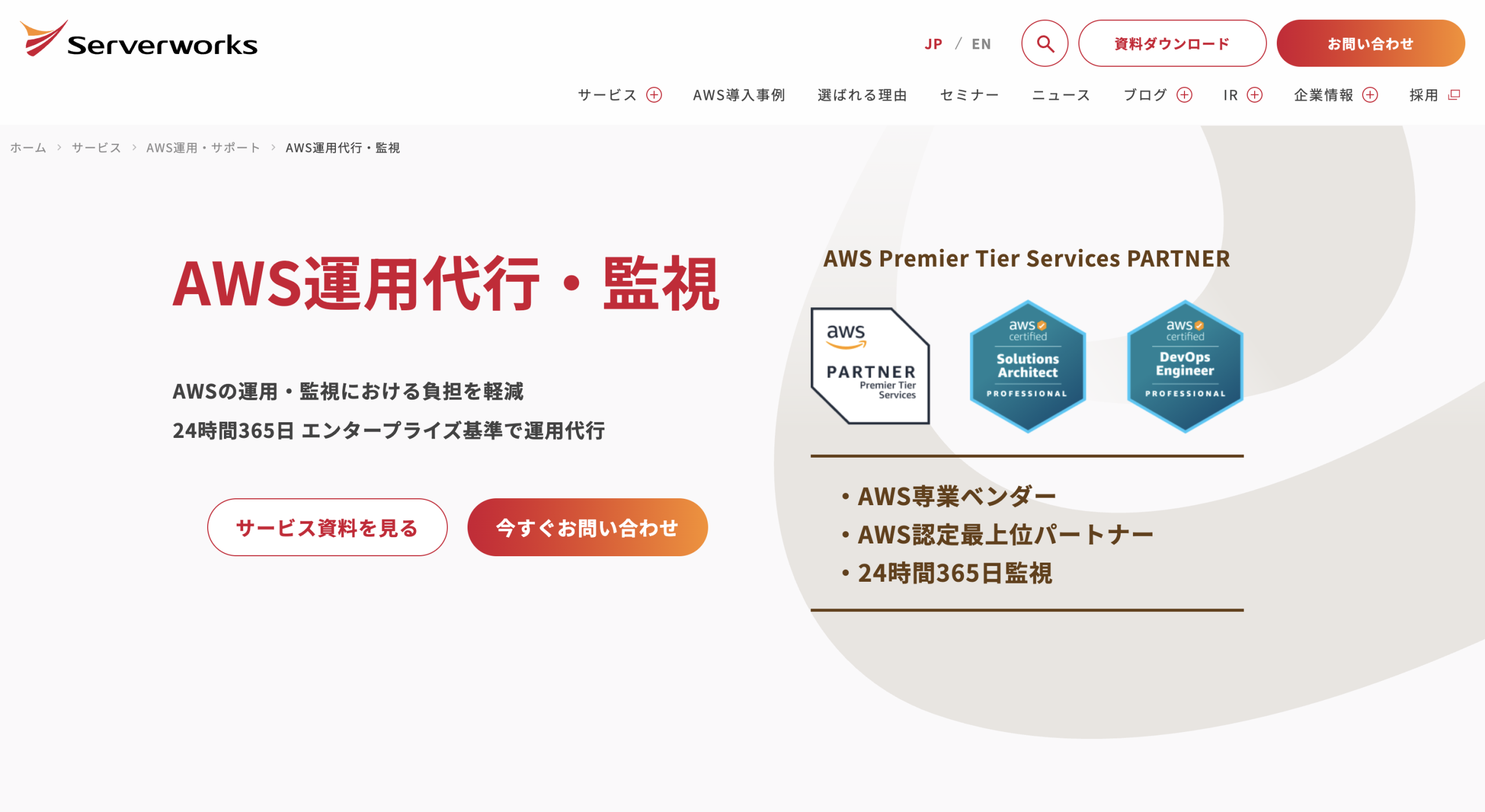Click the AWS Partner Premier Tier badge
Screen dimensions: 1485x812
point(870,367)
